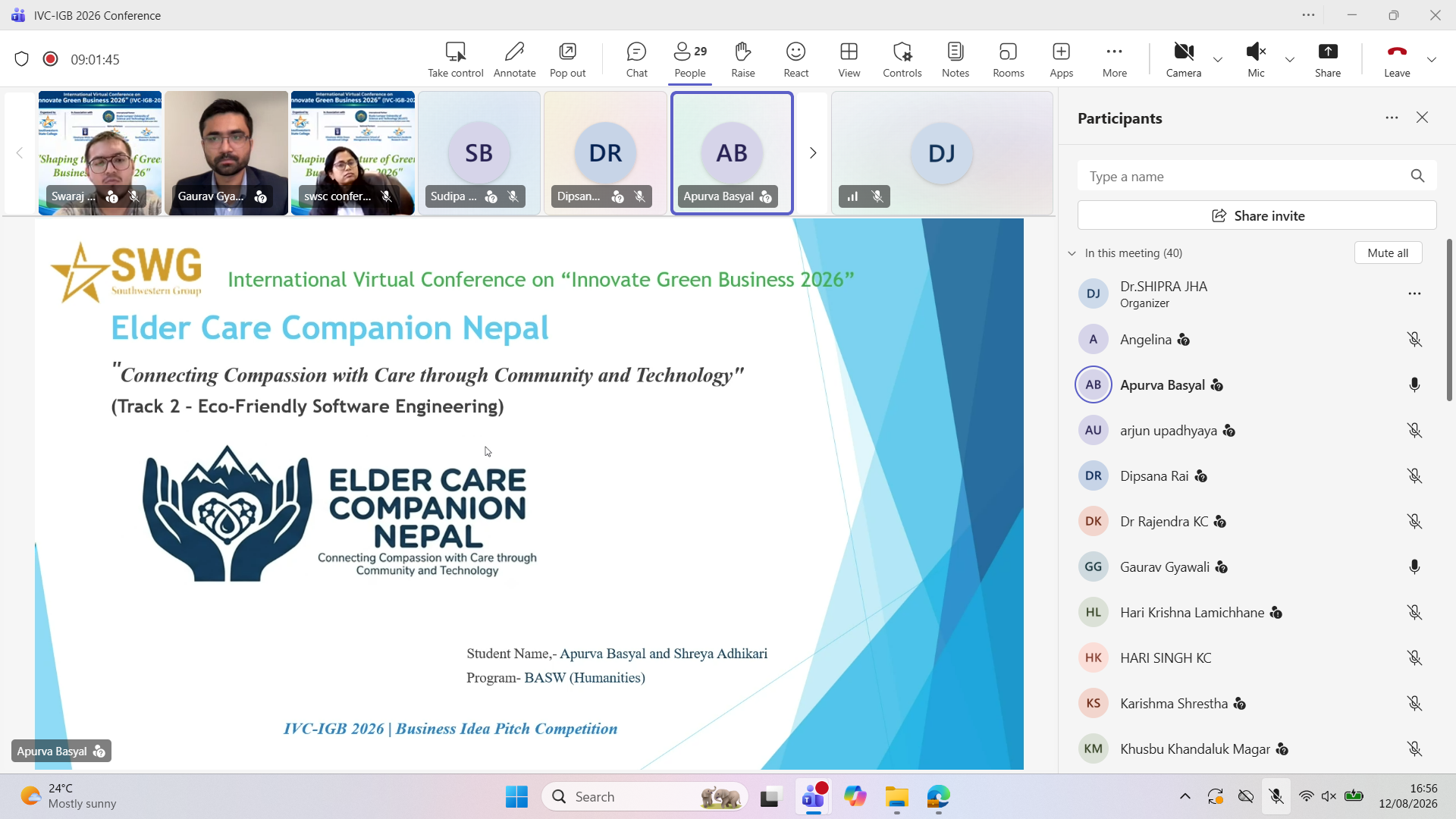This screenshot has height=819, width=1456.
Task: Mute Gaurav Gyawali's microphone
Action: pyautogui.click(x=1414, y=567)
